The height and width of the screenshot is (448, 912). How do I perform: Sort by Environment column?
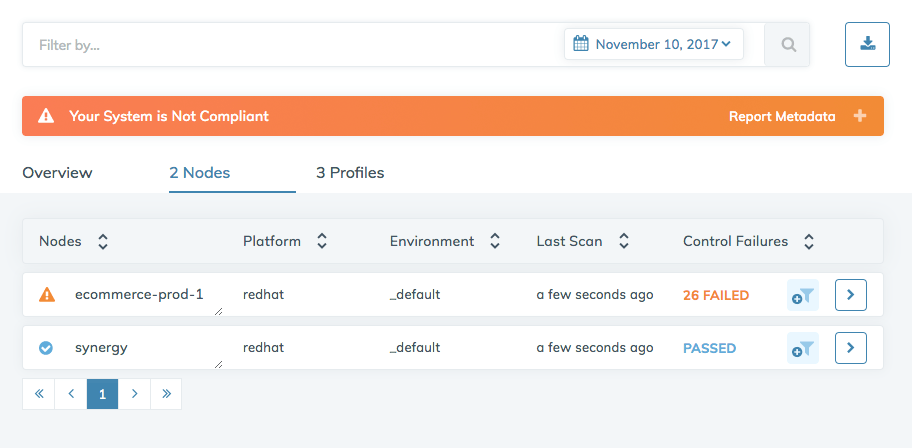(x=494, y=241)
